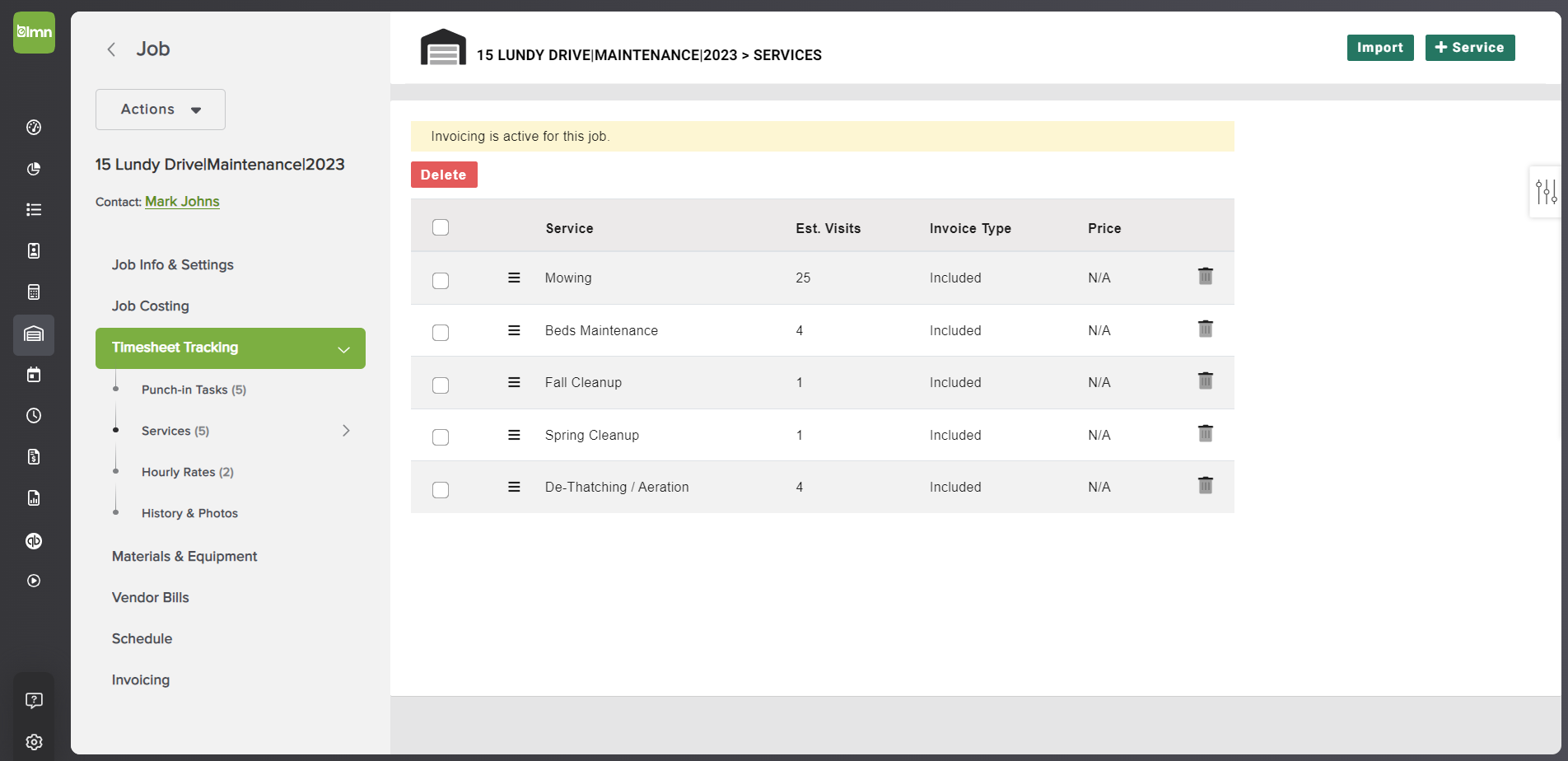Click the De-Thatching / Aeration service name
Viewport: 1568px width, 761px height.
617,488
